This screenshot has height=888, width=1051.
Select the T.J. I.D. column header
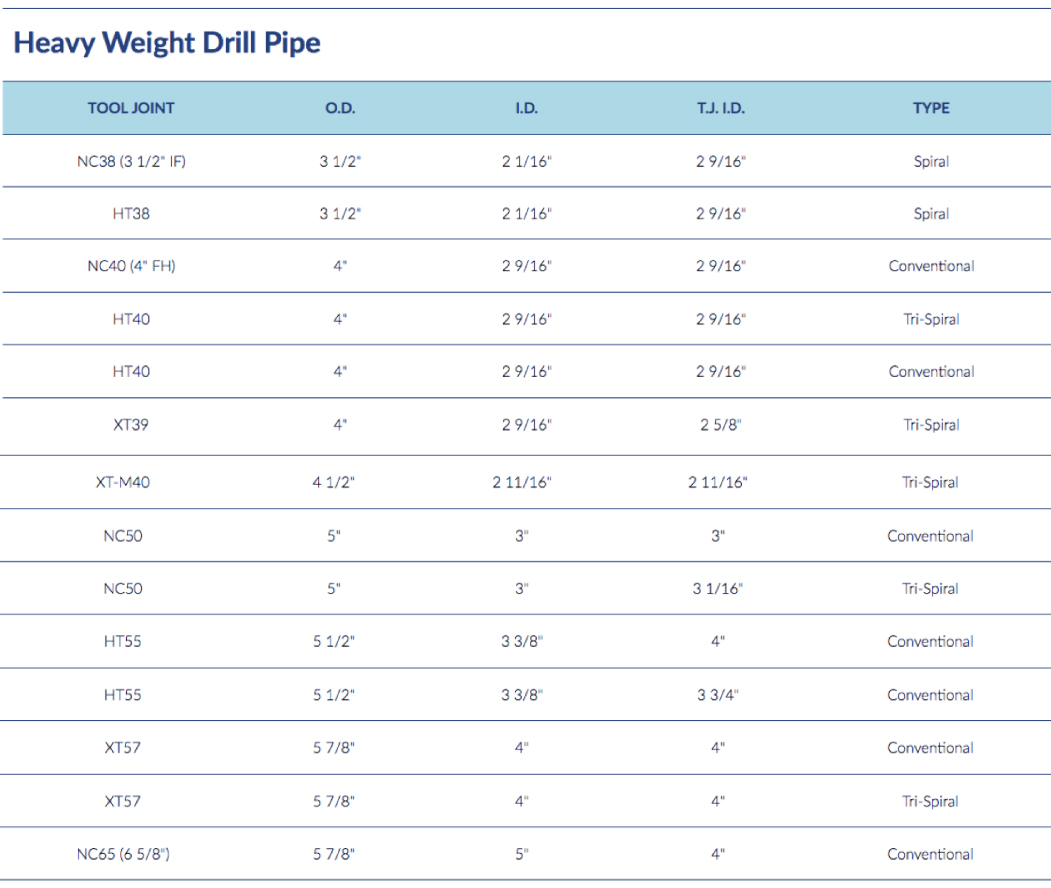click(721, 108)
